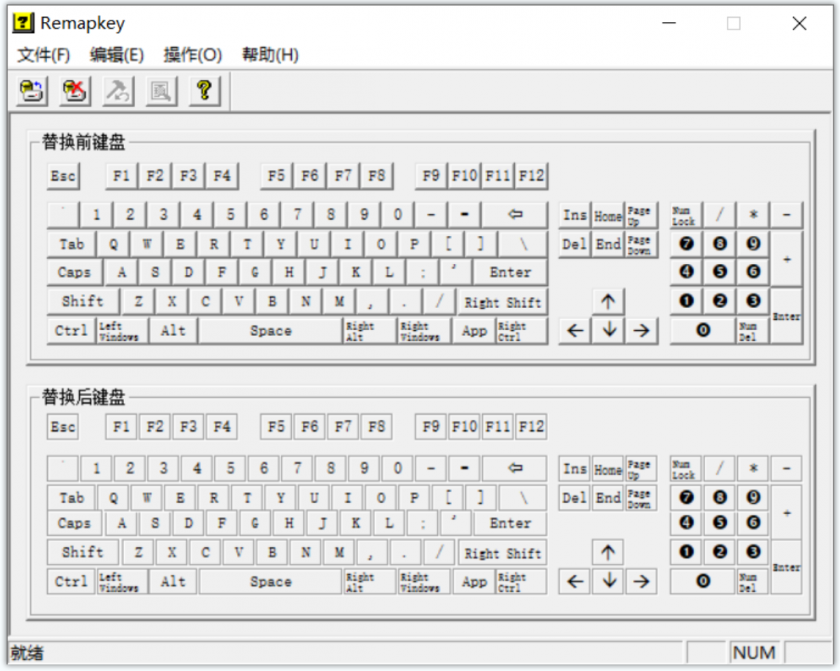Open the 操作(O) menu

(193, 55)
